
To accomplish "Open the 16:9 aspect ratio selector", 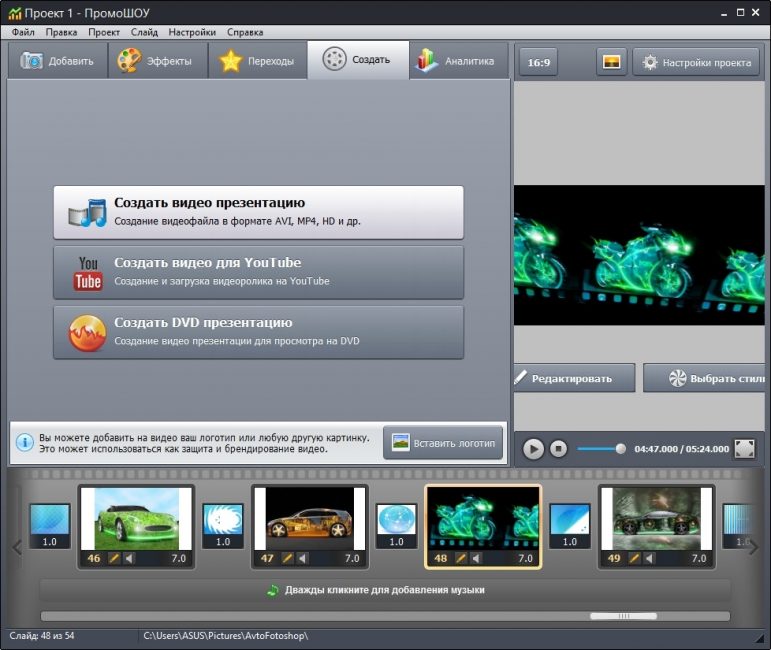I will tap(538, 62).
